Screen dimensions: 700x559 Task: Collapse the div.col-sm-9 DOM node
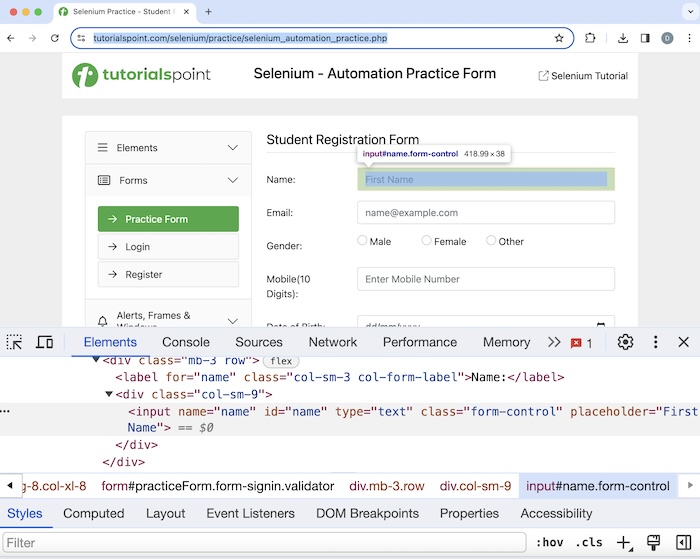[109, 394]
